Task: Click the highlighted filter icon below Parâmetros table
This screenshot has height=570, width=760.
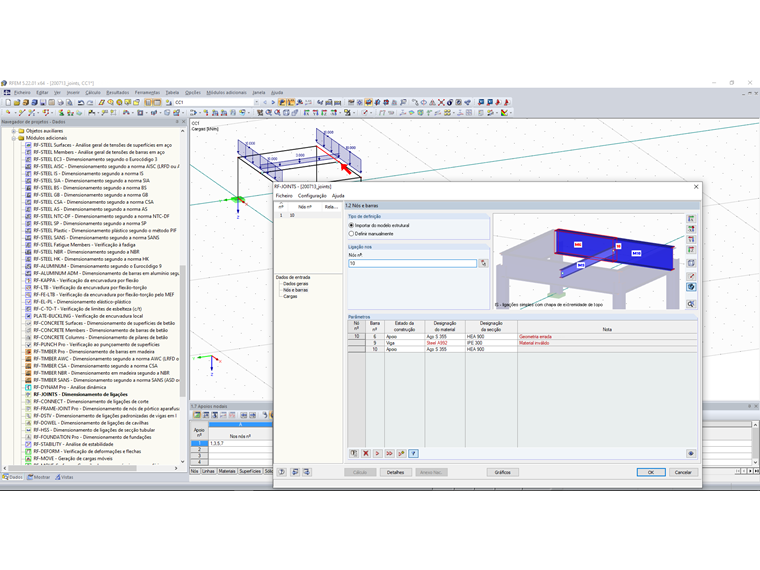Action: click(413, 454)
